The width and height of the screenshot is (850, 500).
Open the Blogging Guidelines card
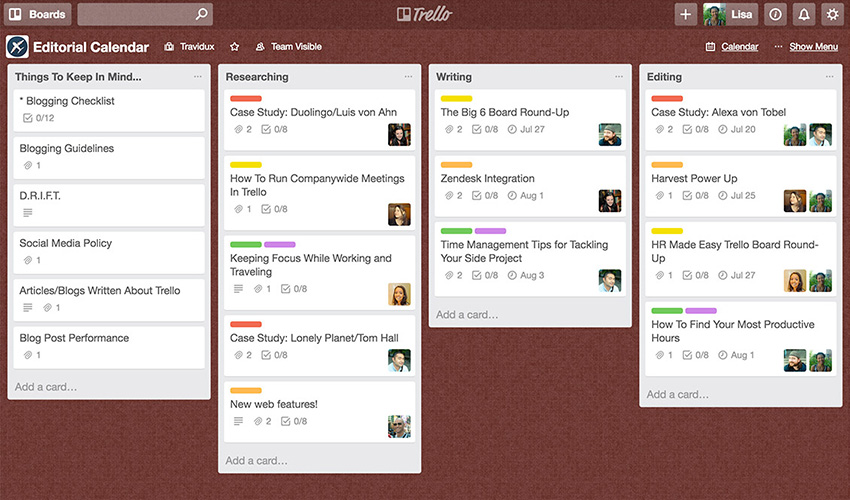(109, 157)
